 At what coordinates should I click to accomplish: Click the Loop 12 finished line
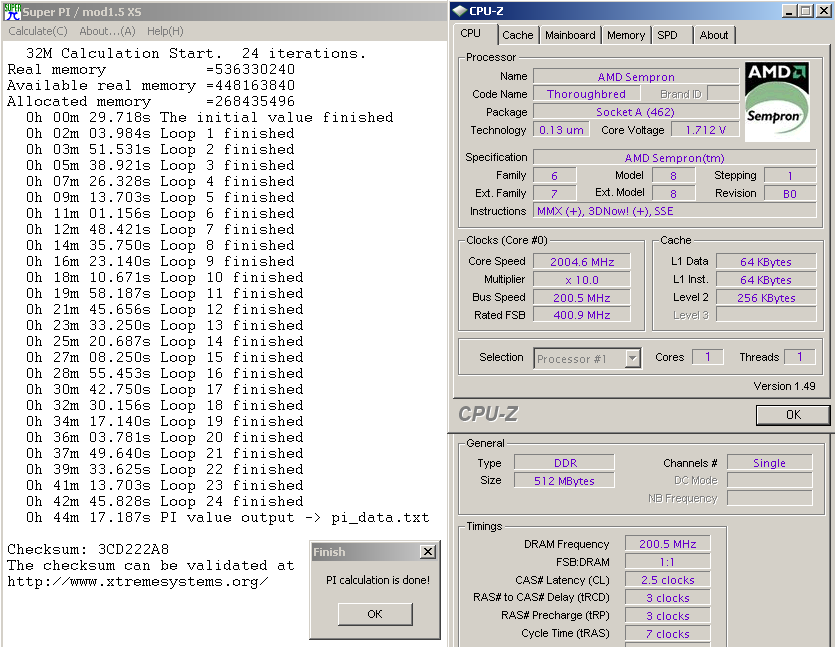coord(165,309)
